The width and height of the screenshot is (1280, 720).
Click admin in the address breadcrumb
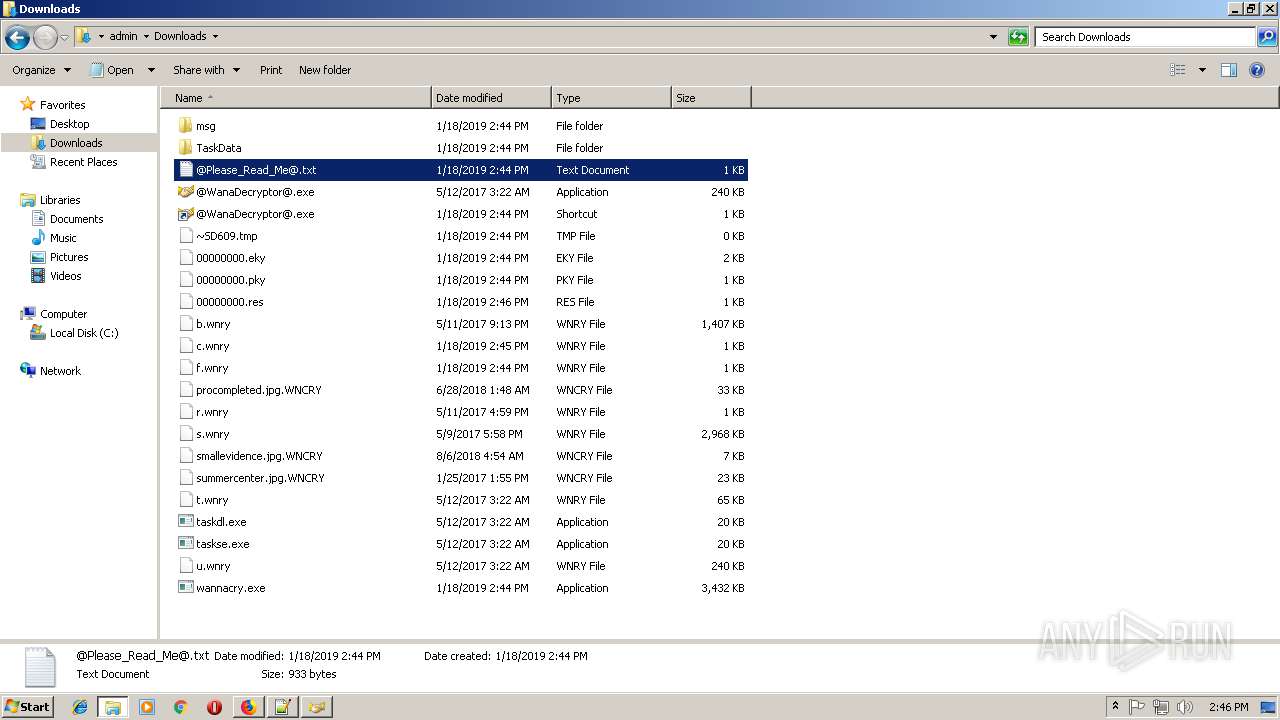point(123,36)
